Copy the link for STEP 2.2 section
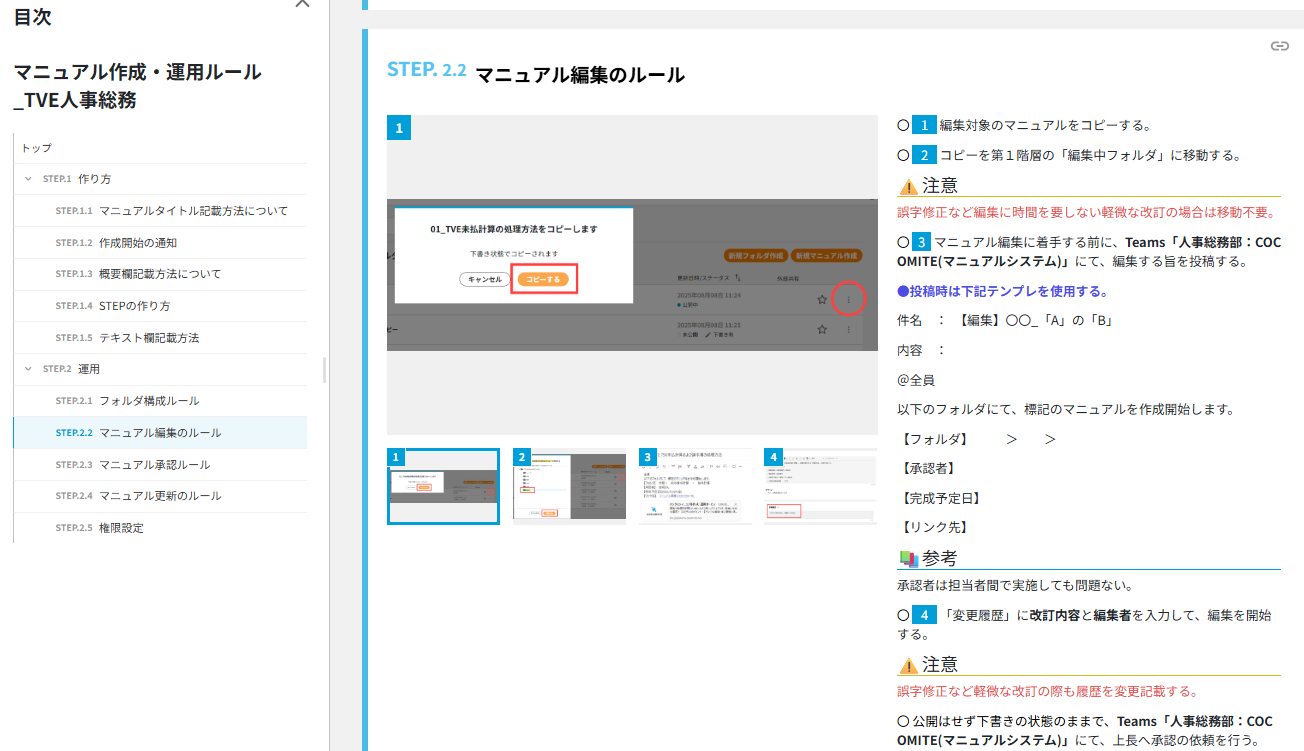Viewport: 1304px width, 751px height. click(x=1280, y=46)
